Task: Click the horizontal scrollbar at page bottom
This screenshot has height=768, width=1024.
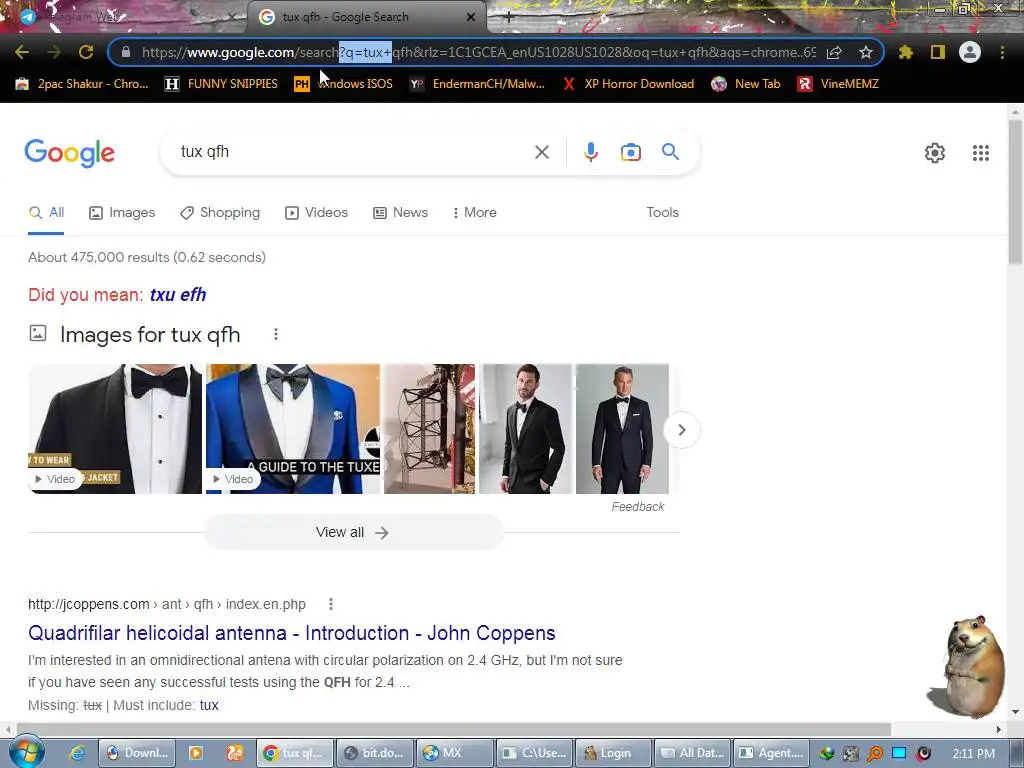Action: point(454,729)
